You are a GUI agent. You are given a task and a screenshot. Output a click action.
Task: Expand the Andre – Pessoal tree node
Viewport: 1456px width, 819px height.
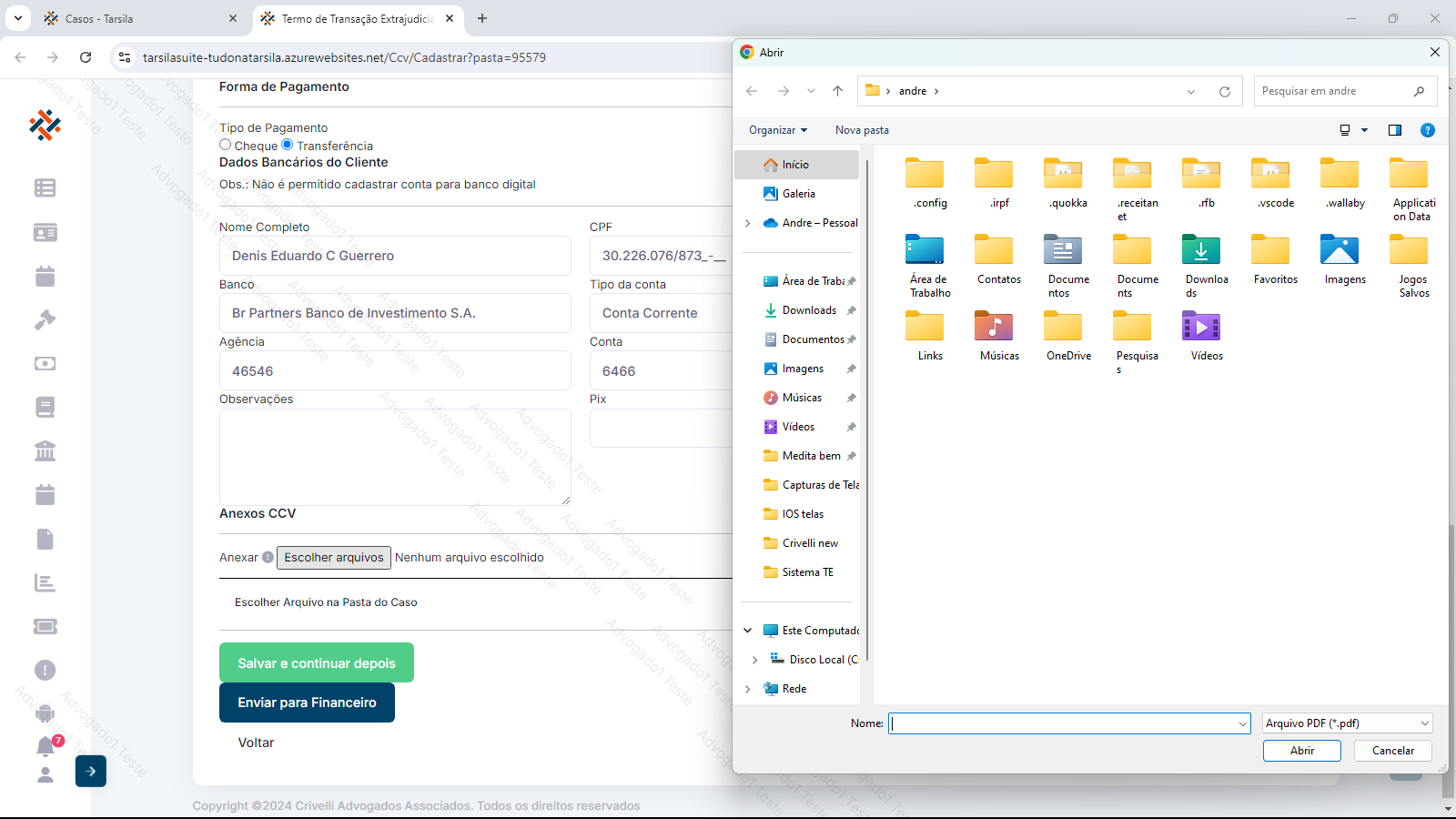[748, 223]
